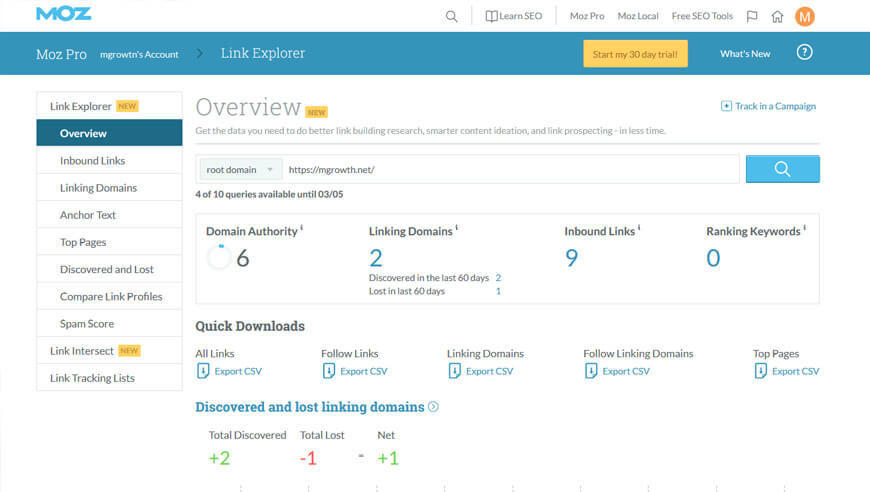Click the magnifier search icon in top navigation
The width and height of the screenshot is (870, 492).
coord(451,16)
